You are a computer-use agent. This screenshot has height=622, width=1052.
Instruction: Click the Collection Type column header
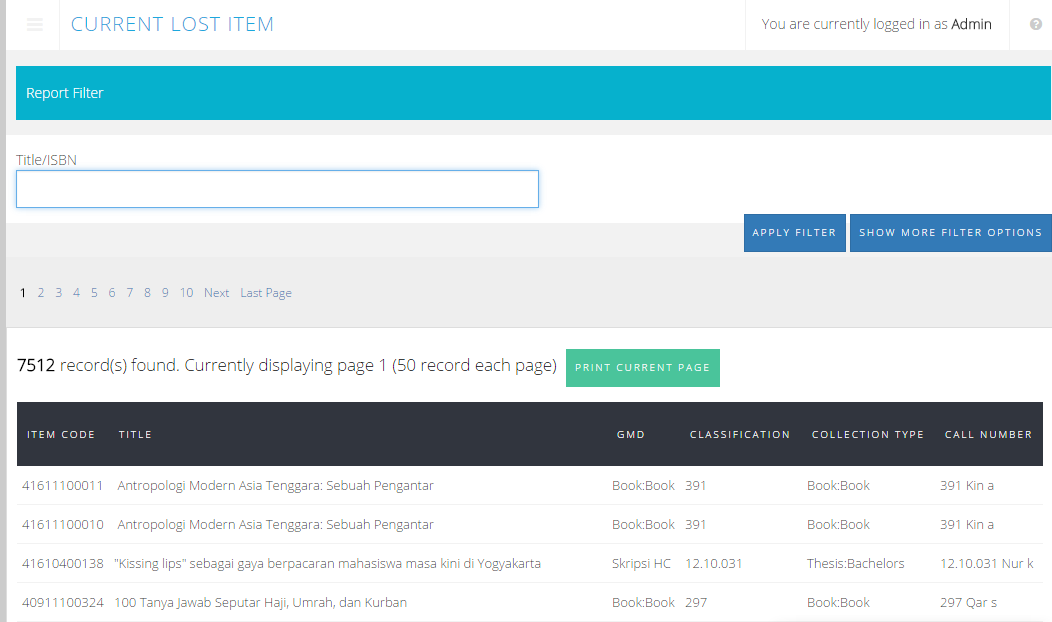pos(867,435)
